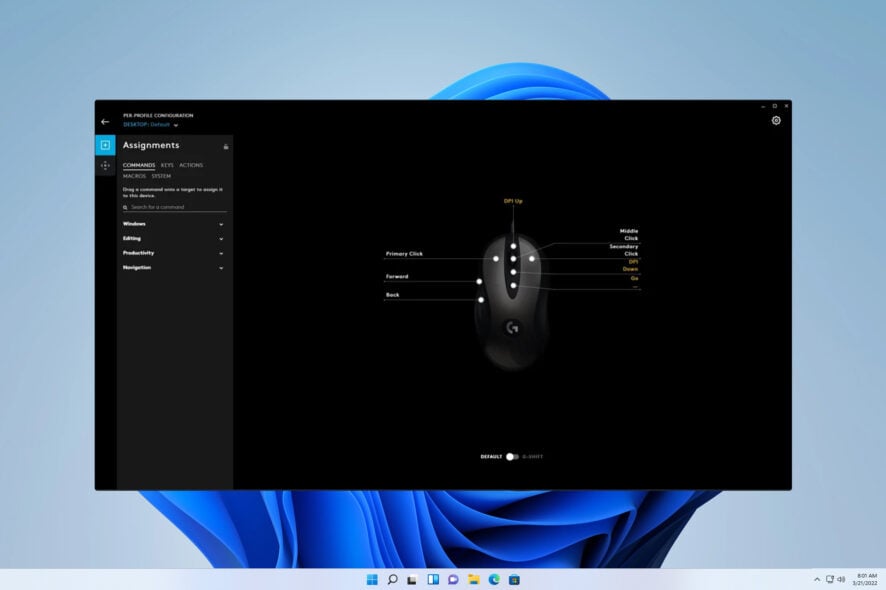Open Microsoft Store from the taskbar
This screenshot has width=886, height=590.
tap(514, 580)
